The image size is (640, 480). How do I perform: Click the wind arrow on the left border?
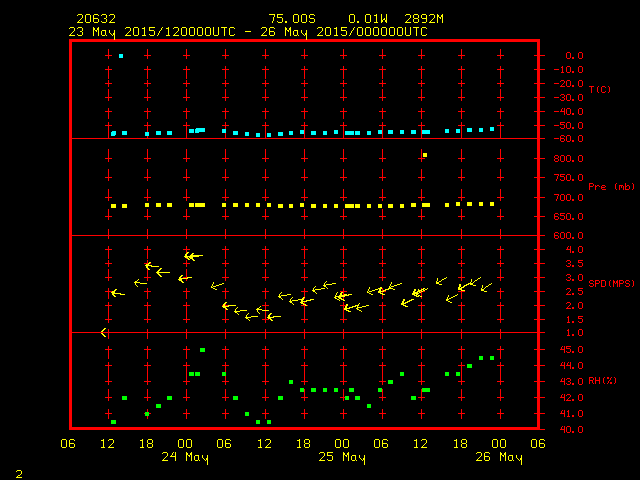[x=104, y=332]
